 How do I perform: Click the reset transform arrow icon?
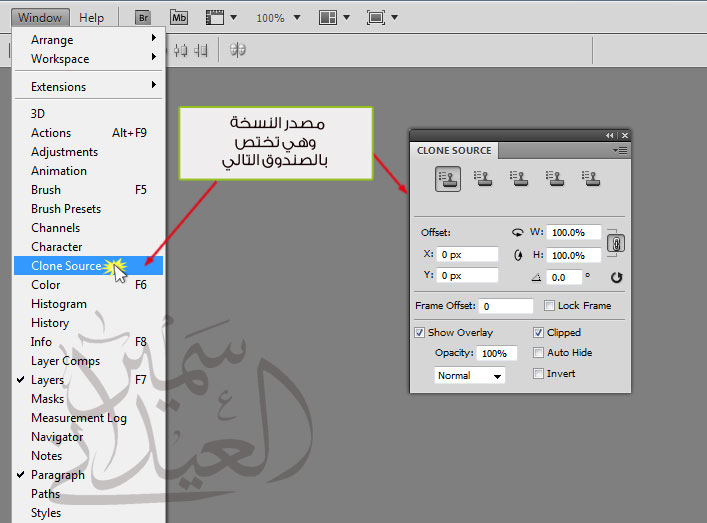tap(616, 278)
